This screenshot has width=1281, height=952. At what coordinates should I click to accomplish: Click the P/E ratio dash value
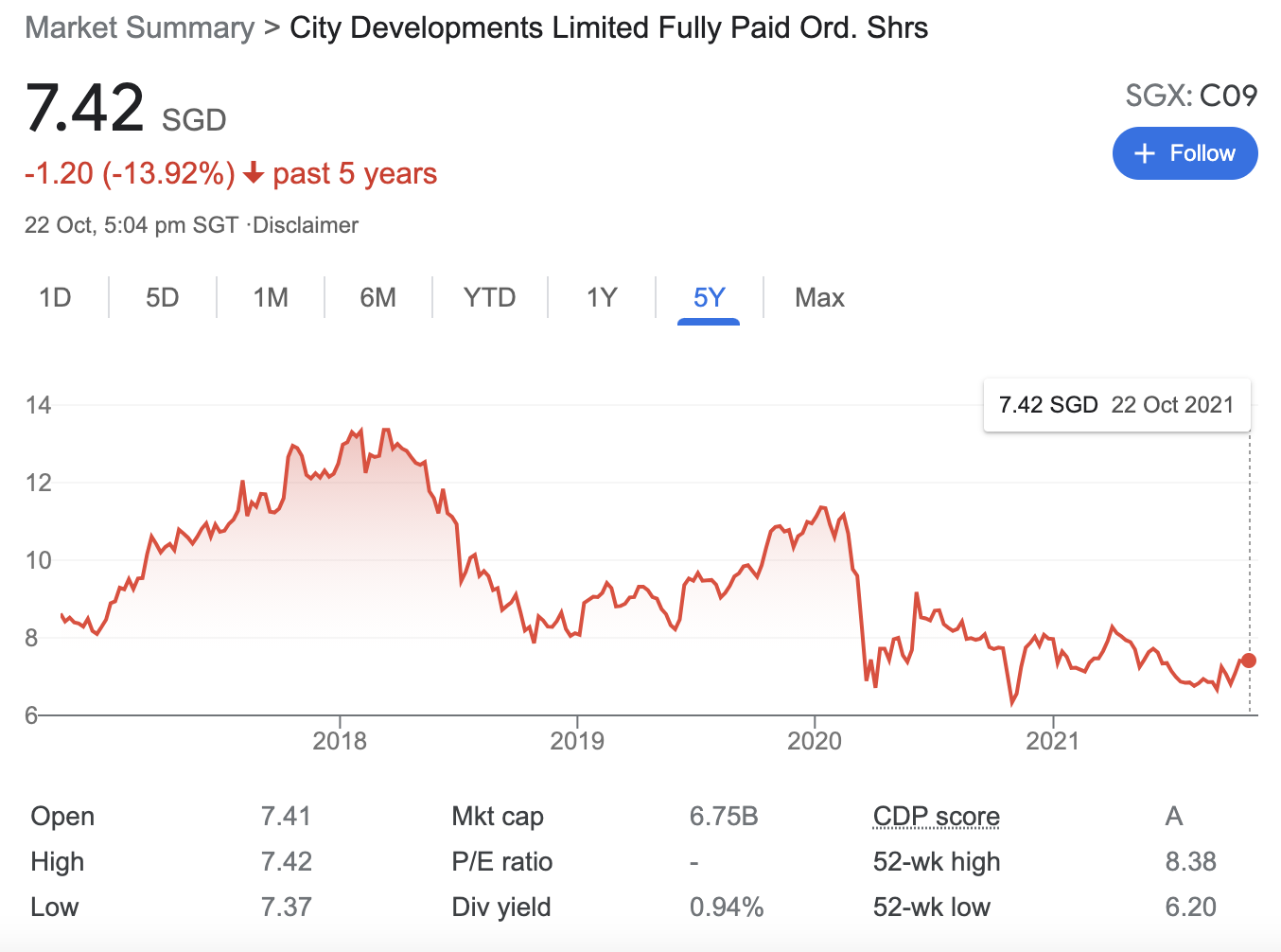(694, 862)
